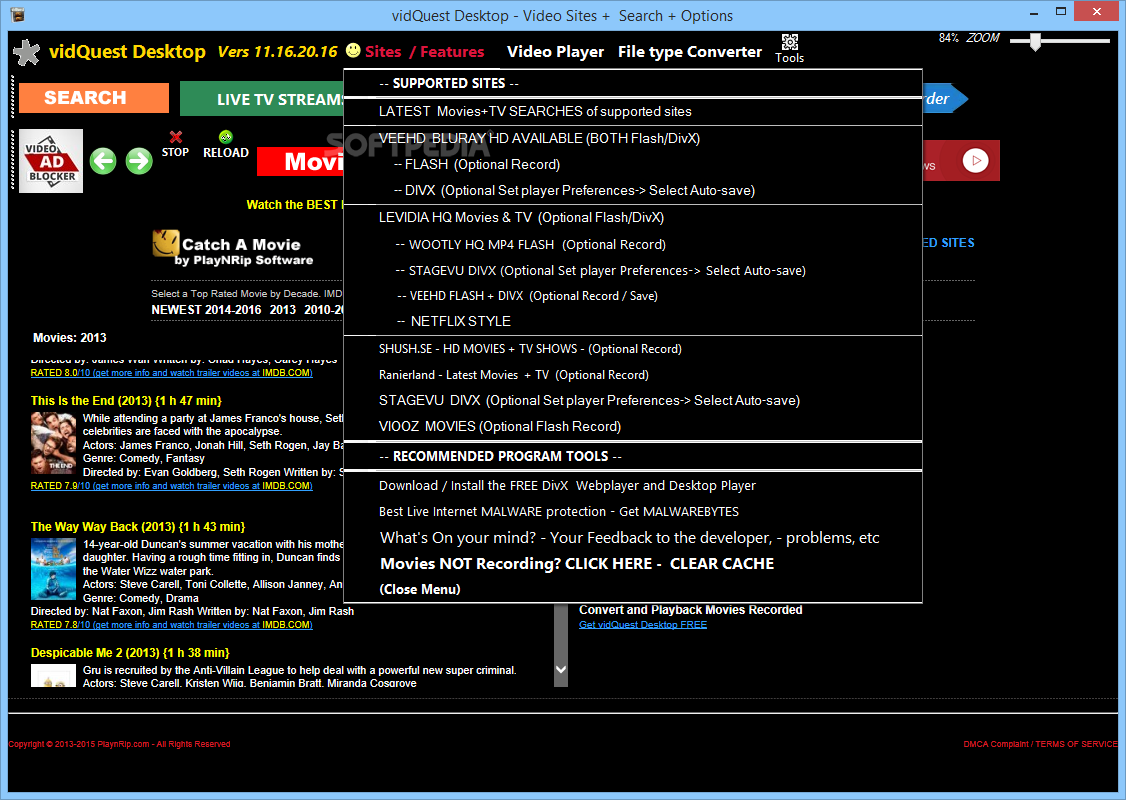The image size is (1126, 800).
Task: Open Feedback to the developer entry
Action: pos(633,538)
